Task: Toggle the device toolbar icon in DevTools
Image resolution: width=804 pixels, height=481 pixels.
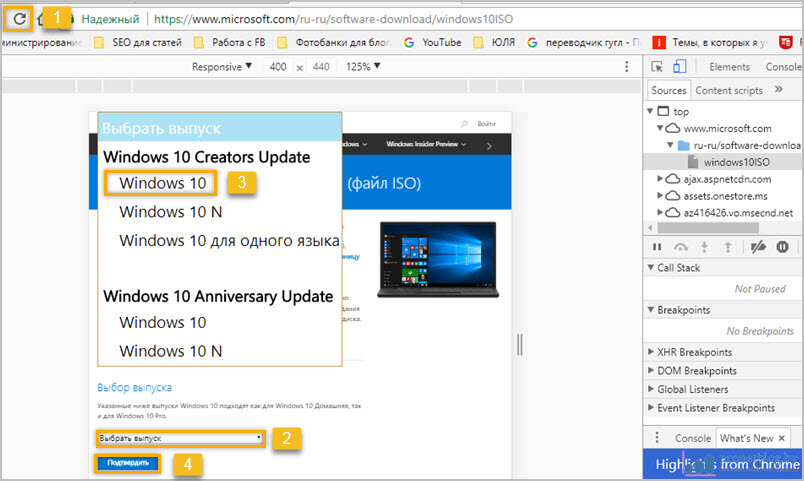Action: [680, 67]
